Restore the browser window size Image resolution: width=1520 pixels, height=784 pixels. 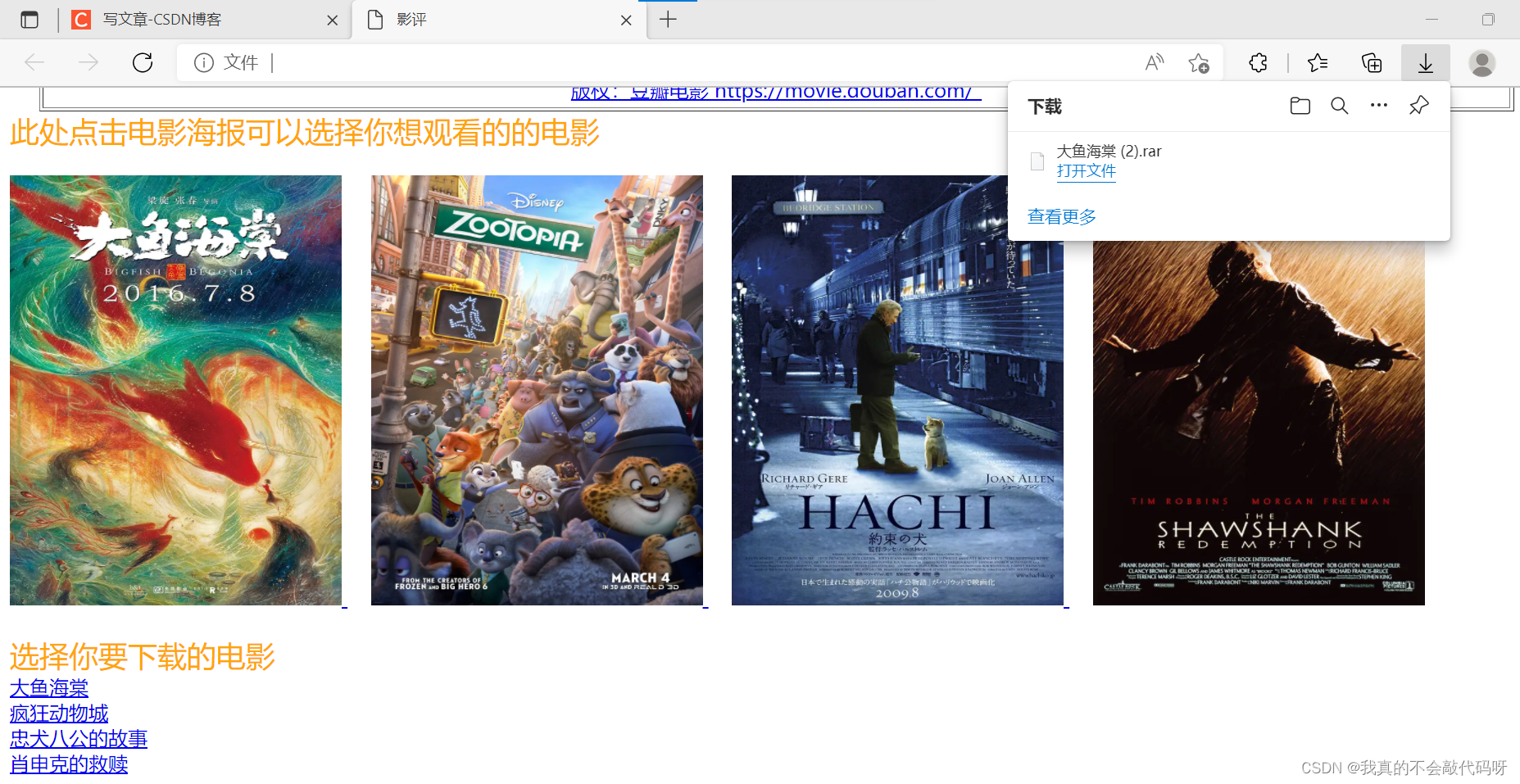click(1488, 20)
